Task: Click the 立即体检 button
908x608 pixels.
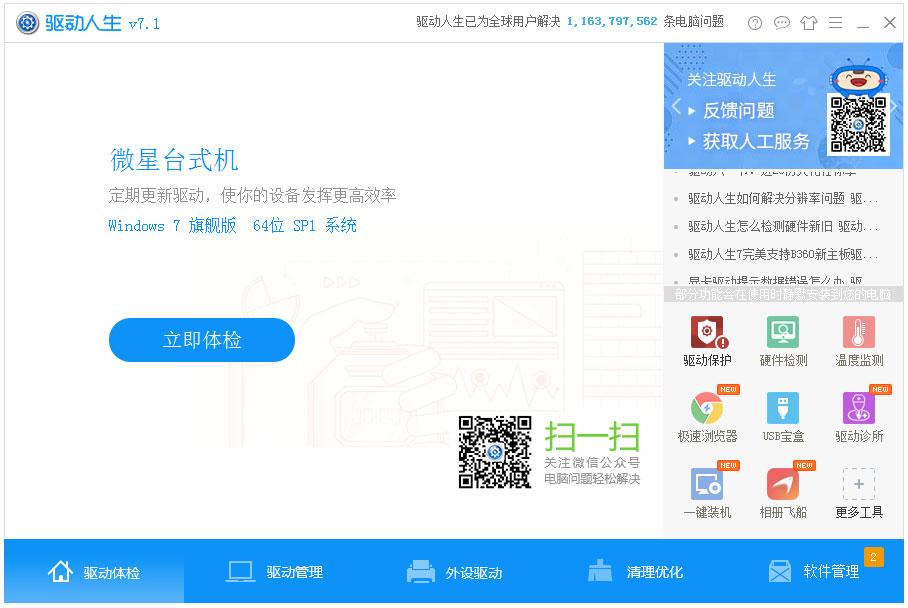Action: pyautogui.click(x=202, y=340)
